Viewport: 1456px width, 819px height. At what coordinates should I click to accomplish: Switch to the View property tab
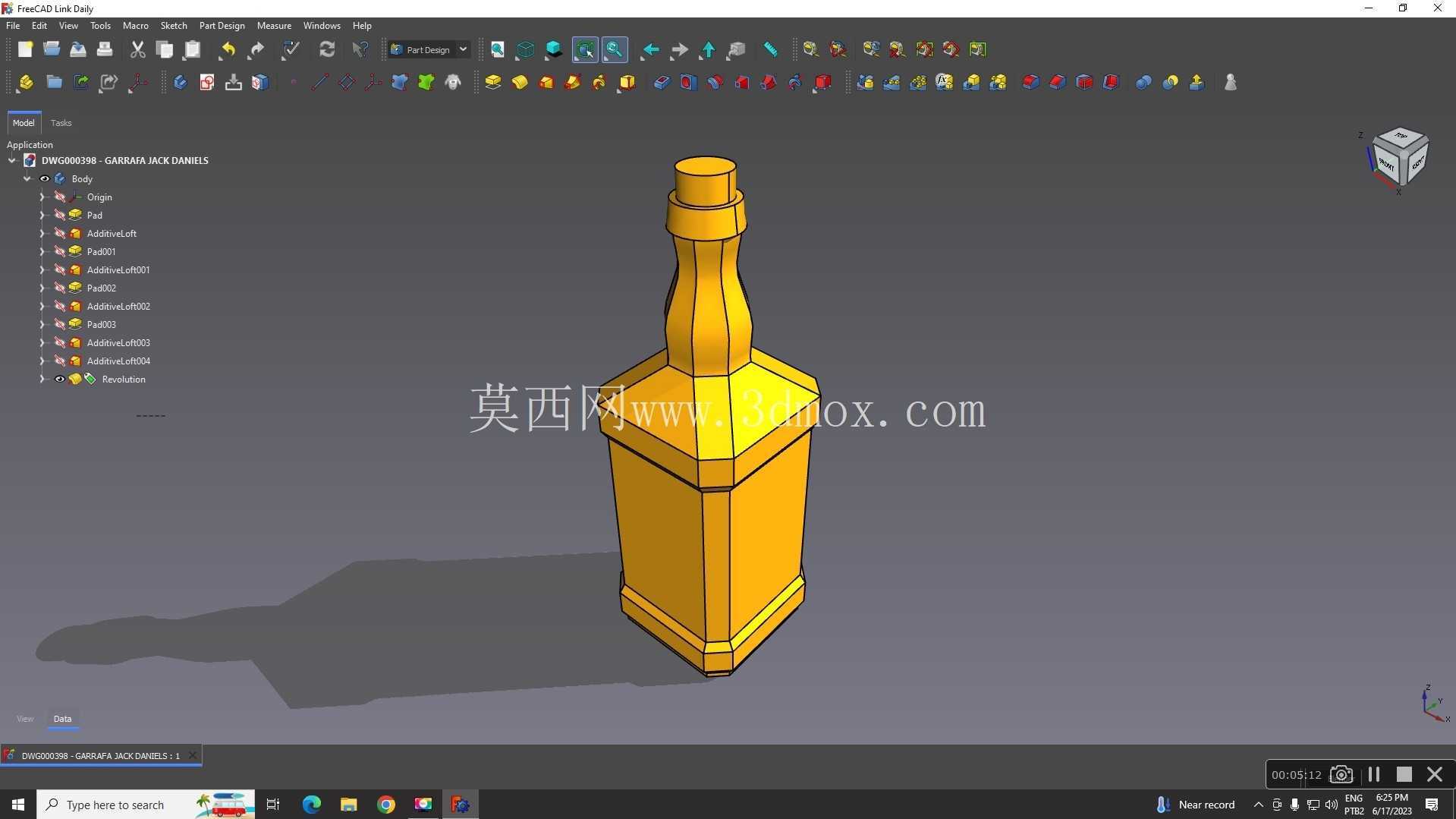click(x=25, y=719)
